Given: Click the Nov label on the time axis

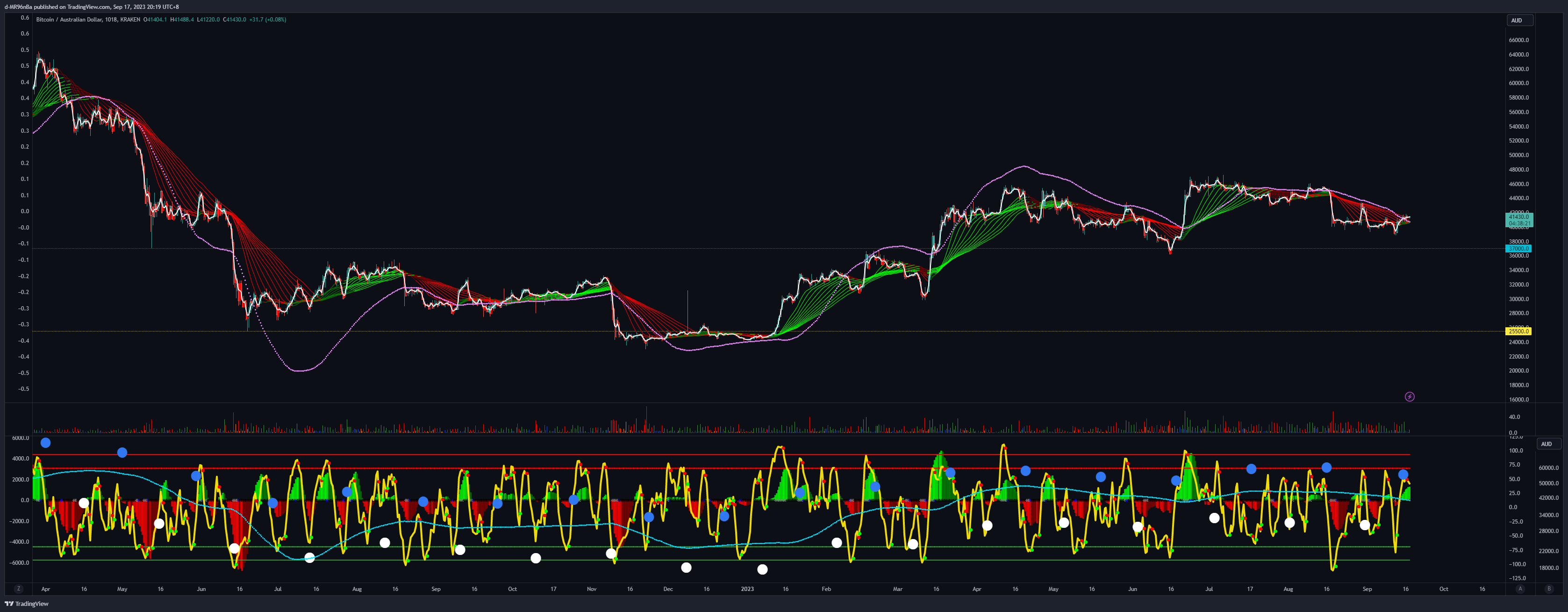Looking at the screenshot, I should pos(592,589).
